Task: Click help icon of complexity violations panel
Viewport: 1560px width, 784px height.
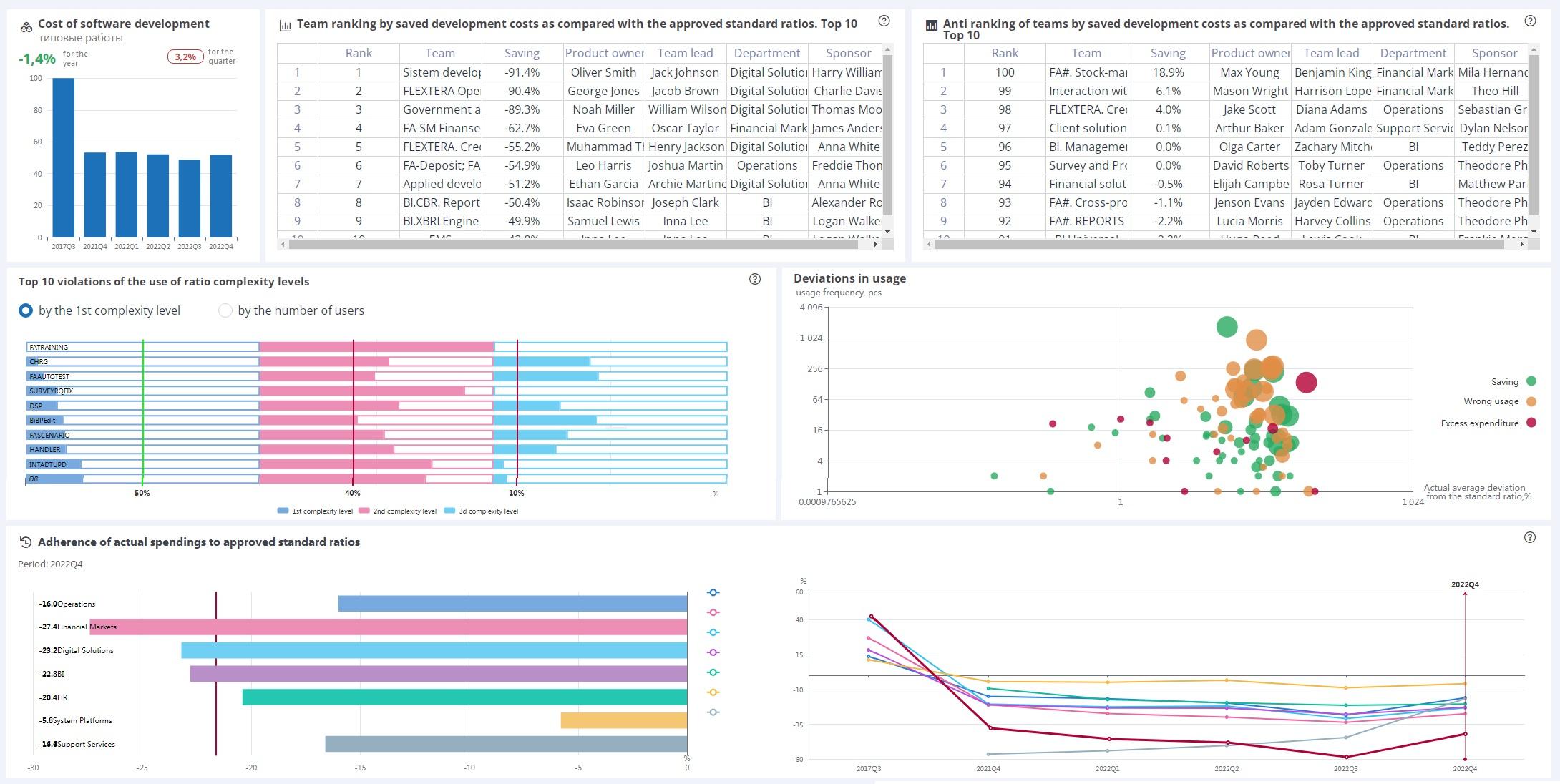Action: point(754,280)
